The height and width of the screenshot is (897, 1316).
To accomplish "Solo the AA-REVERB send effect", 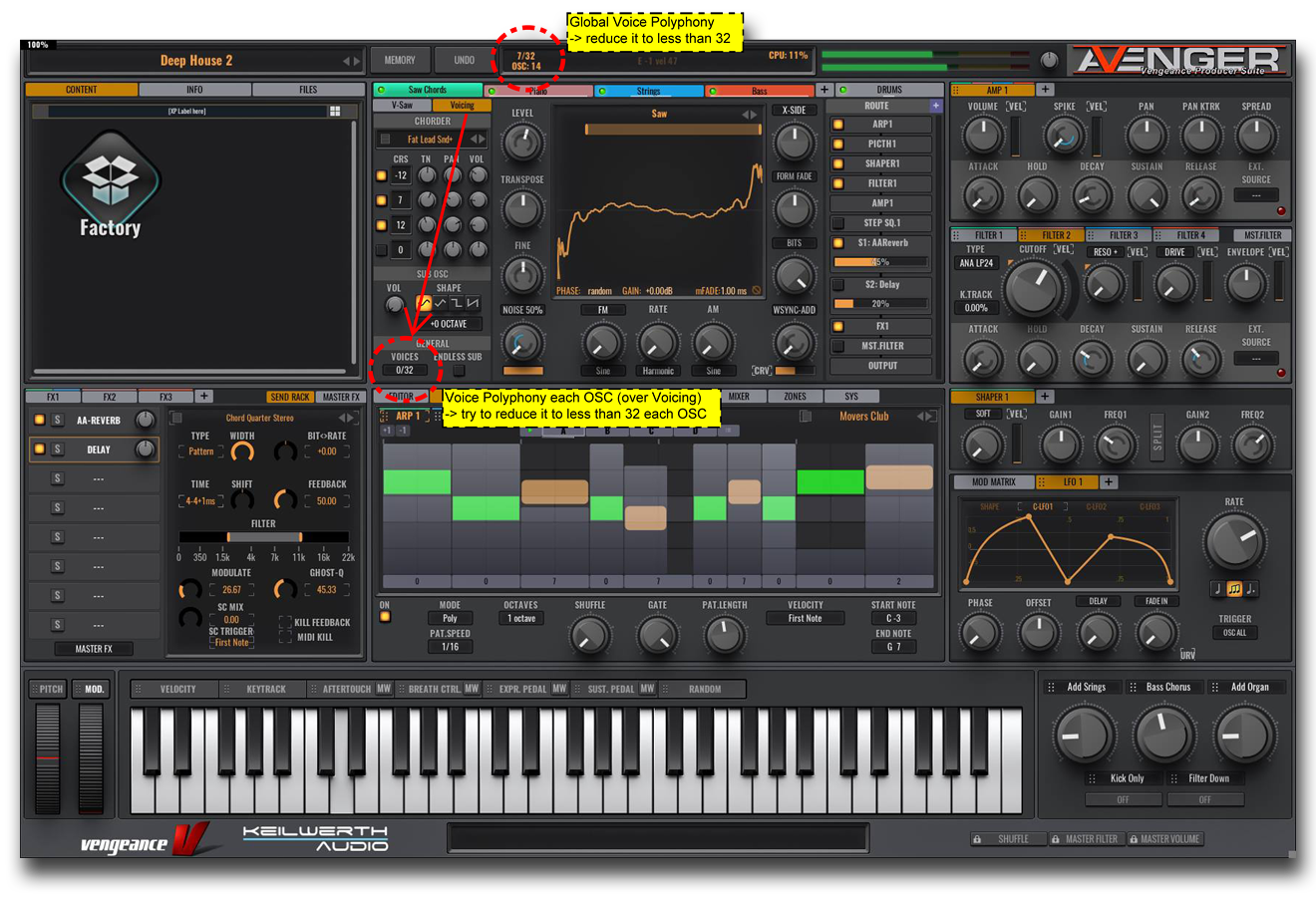I will click(58, 421).
